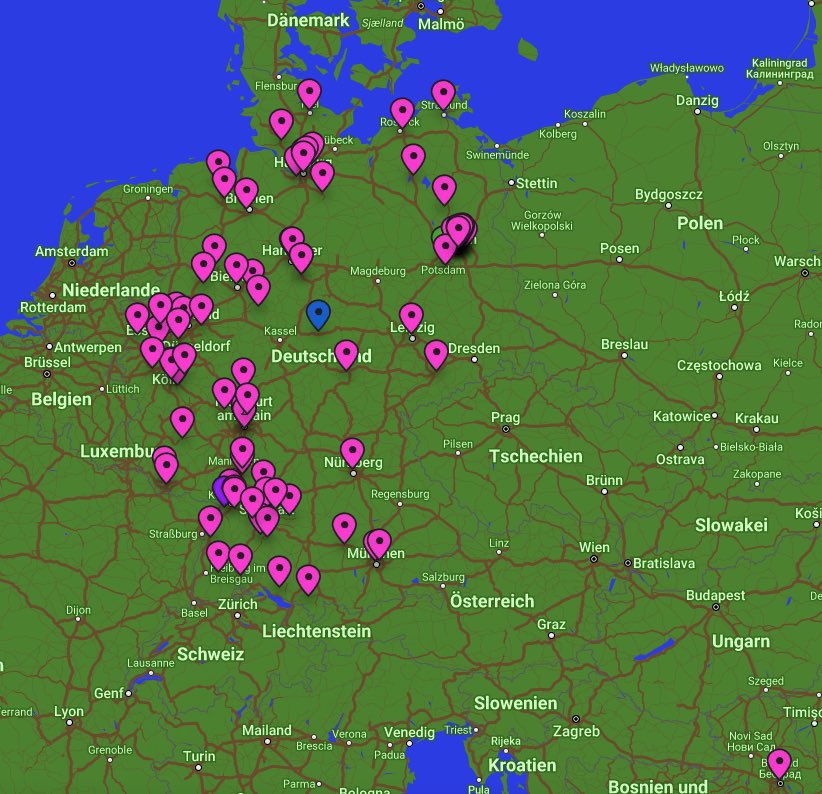
Task: Open the westernmost pin near Essen
Action: 137,317
